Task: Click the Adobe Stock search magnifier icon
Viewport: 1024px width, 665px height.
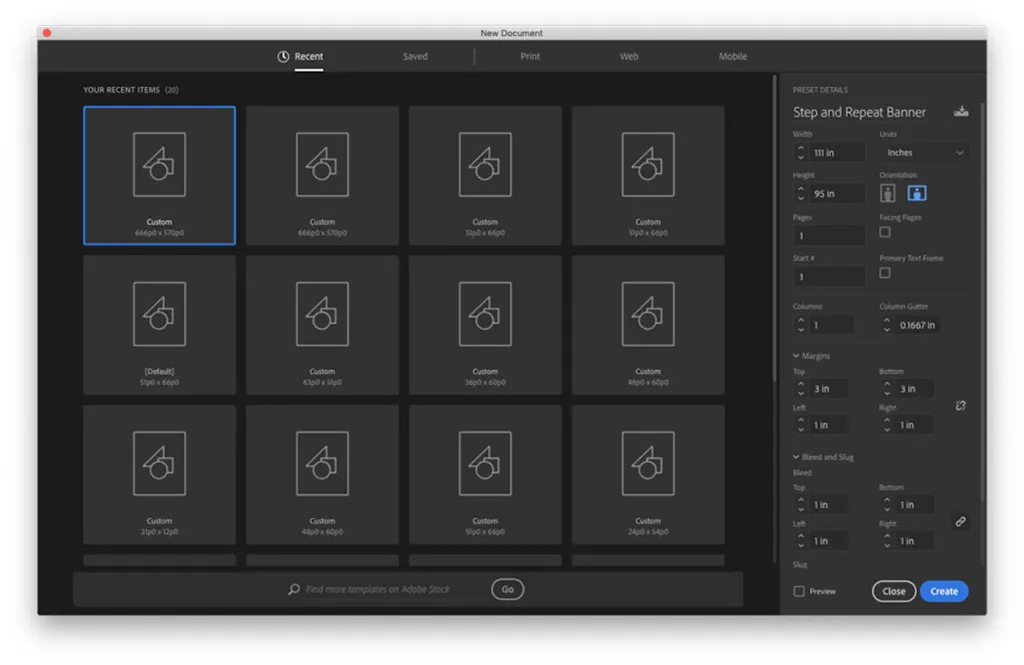Action: tap(294, 590)
